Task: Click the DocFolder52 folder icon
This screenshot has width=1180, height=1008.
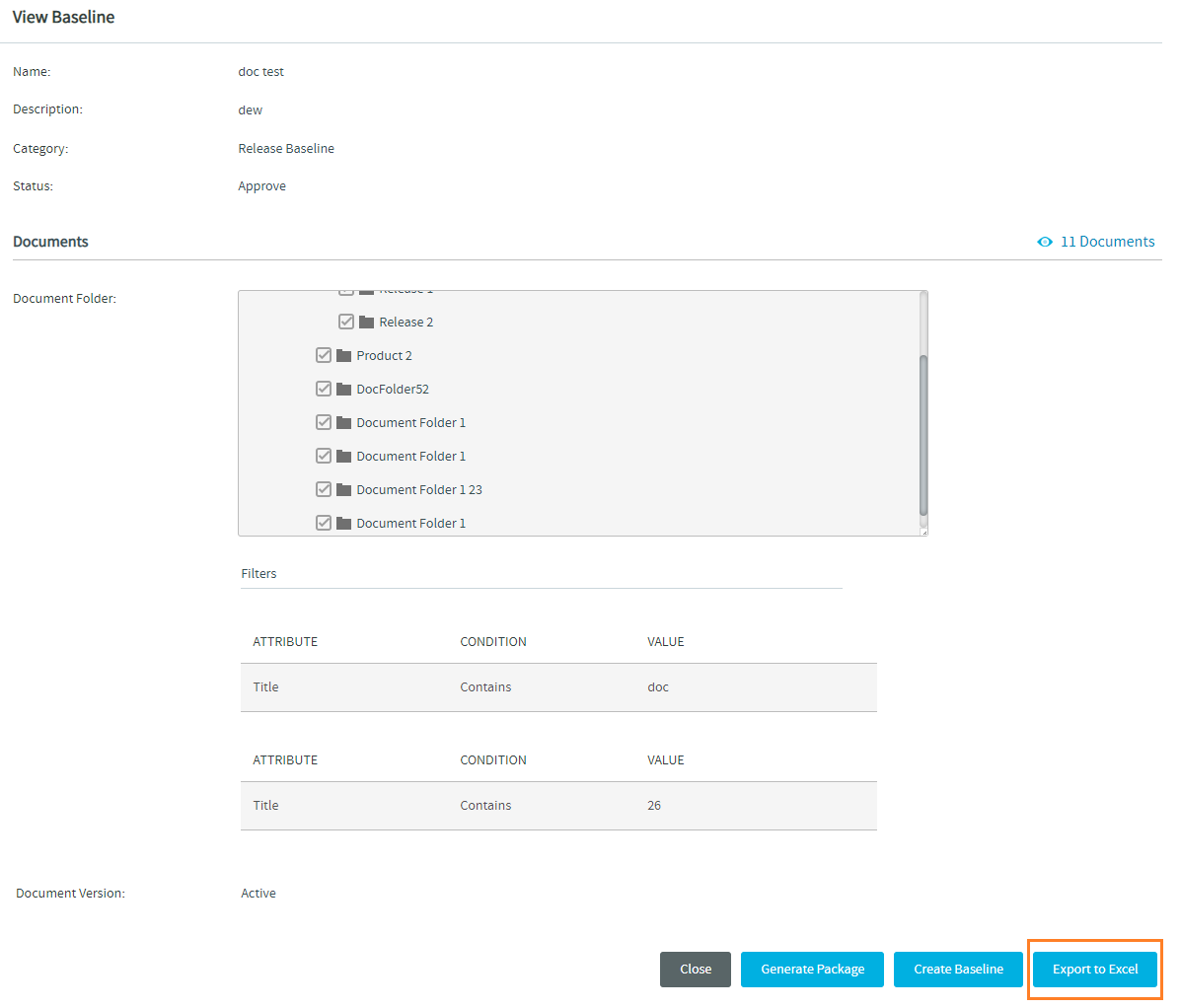Action: (344, 389)
